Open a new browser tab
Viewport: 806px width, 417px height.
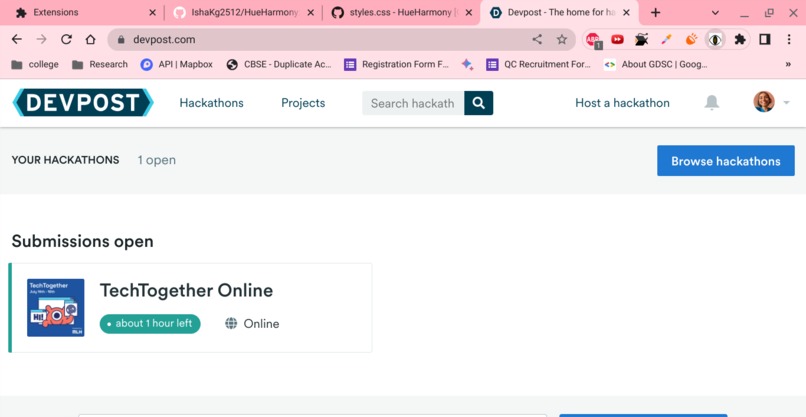(655, 13)
